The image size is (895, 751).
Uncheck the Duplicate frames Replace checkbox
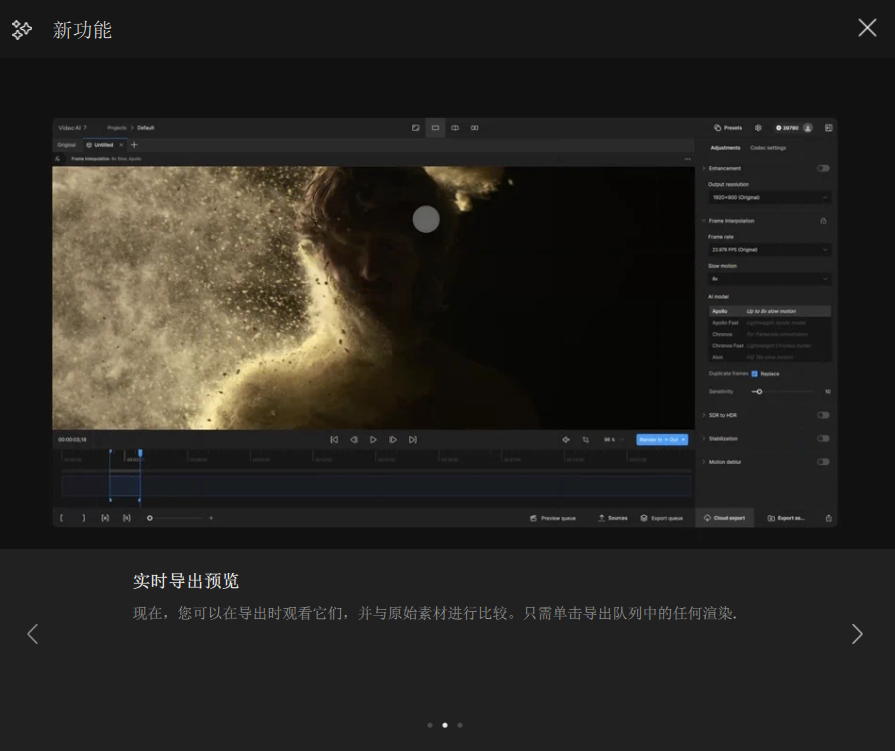coord(754,373)
